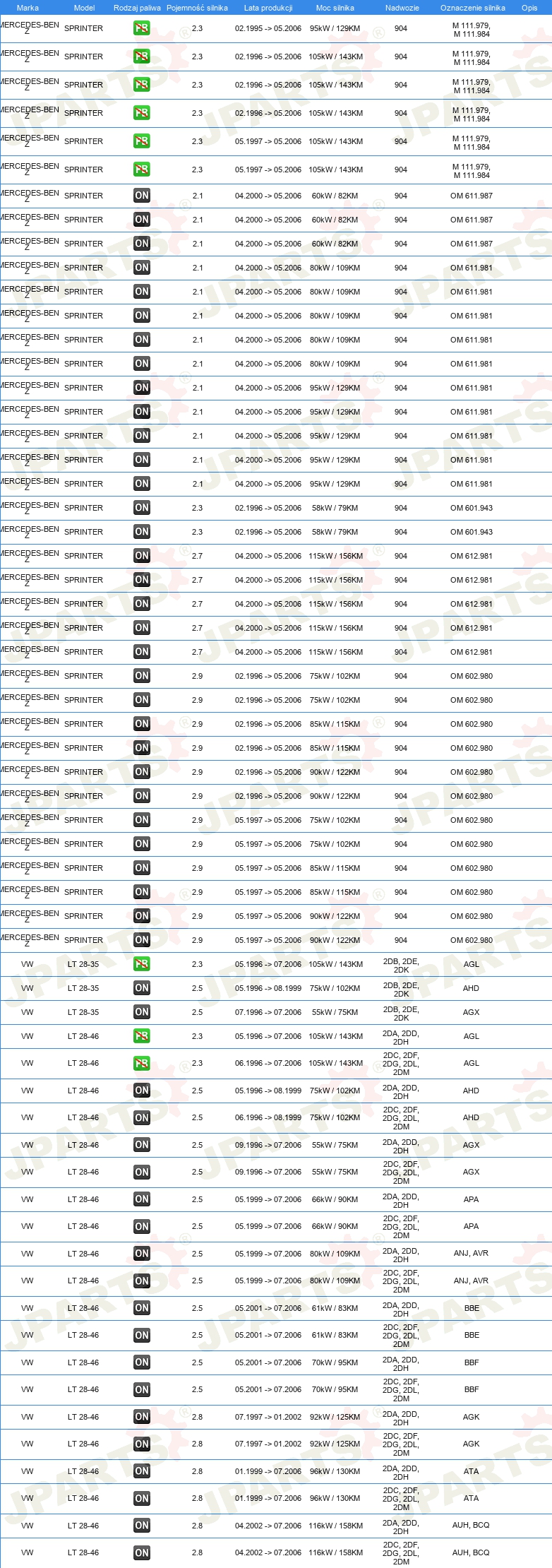Click the '07.1996 -> 07.2006' production years cell
Viewport: 552px width, 1568px height.
click(x=268, y=1012)
